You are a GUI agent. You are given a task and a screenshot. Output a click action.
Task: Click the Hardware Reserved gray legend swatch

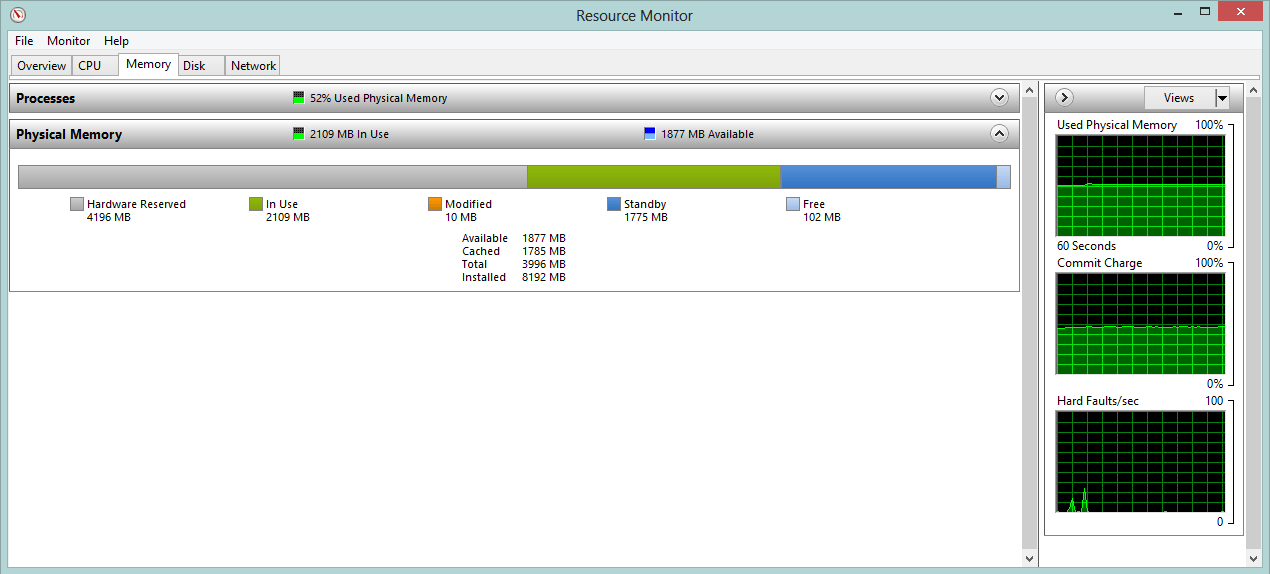77,204
